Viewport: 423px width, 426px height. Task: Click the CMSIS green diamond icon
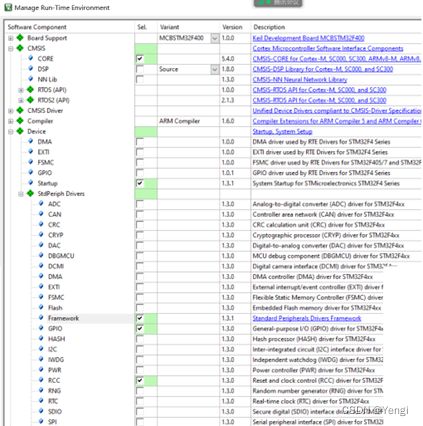tap(20, 48)
